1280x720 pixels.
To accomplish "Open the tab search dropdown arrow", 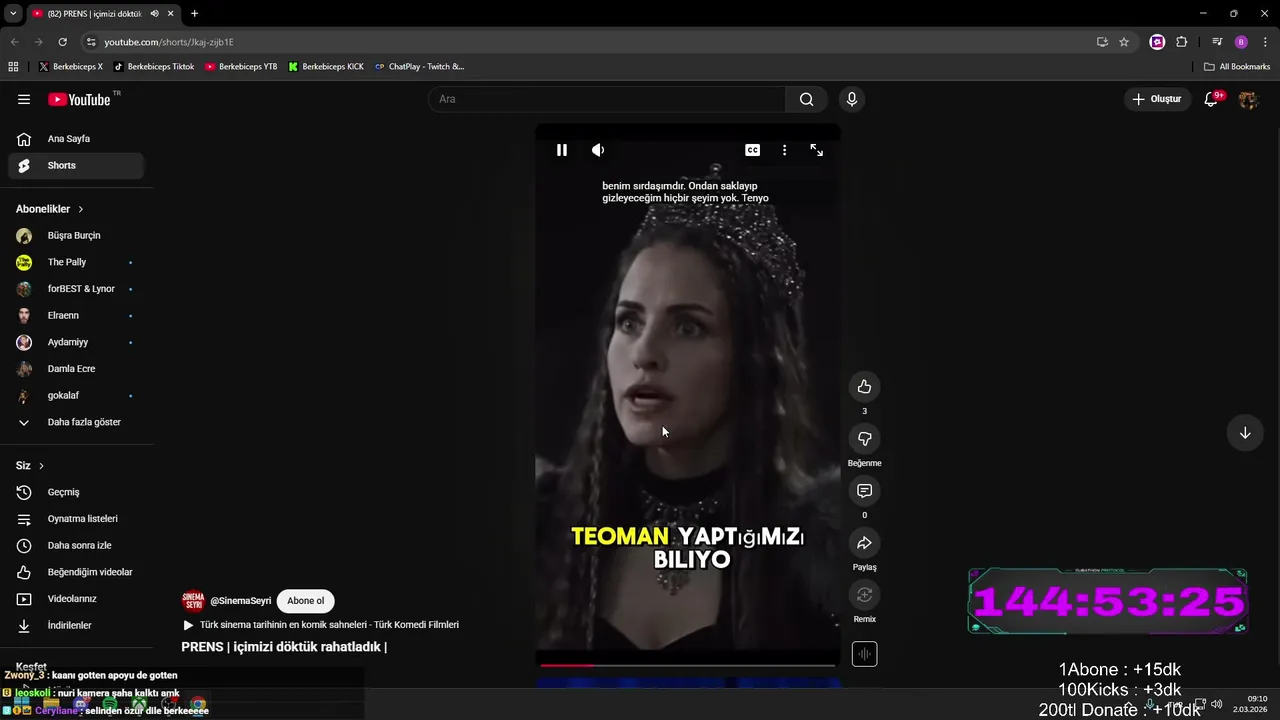I will [13, 13].
